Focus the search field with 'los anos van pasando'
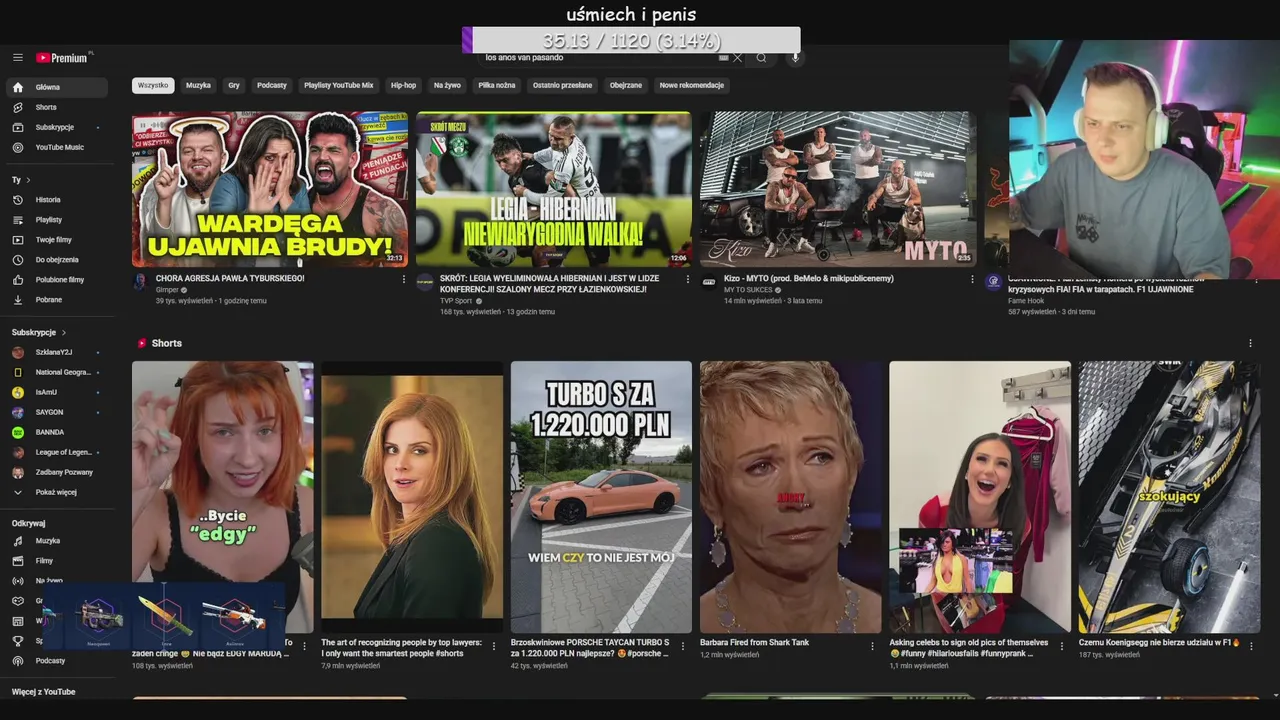The height and width of the screenshot is (720, 1280). coord(600,58)
